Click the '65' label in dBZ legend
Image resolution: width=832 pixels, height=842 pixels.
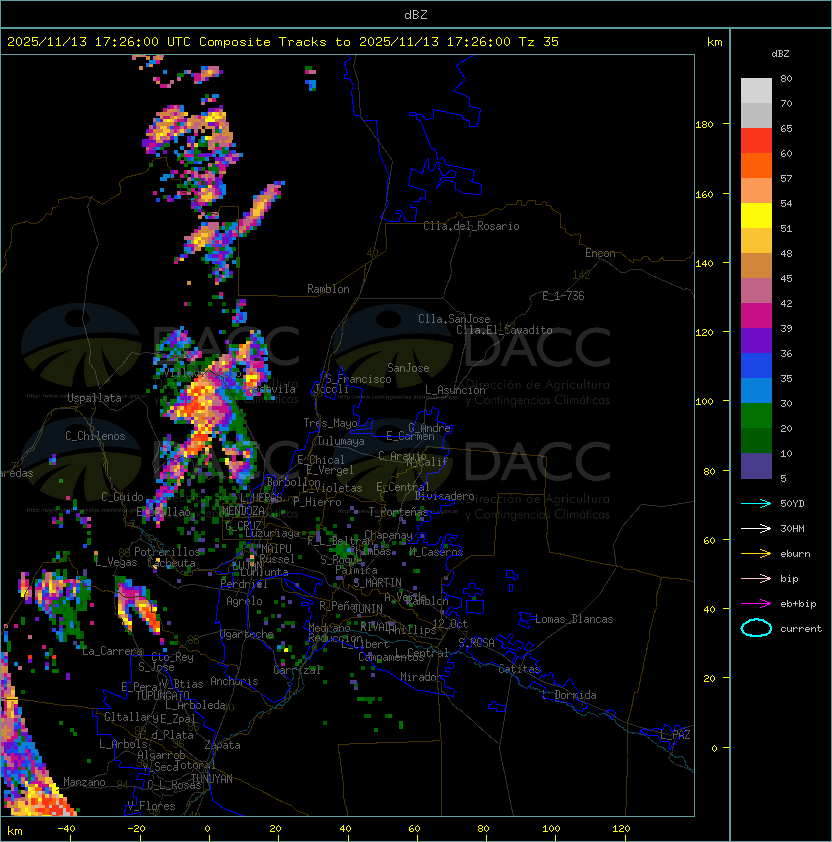[786, 128]
